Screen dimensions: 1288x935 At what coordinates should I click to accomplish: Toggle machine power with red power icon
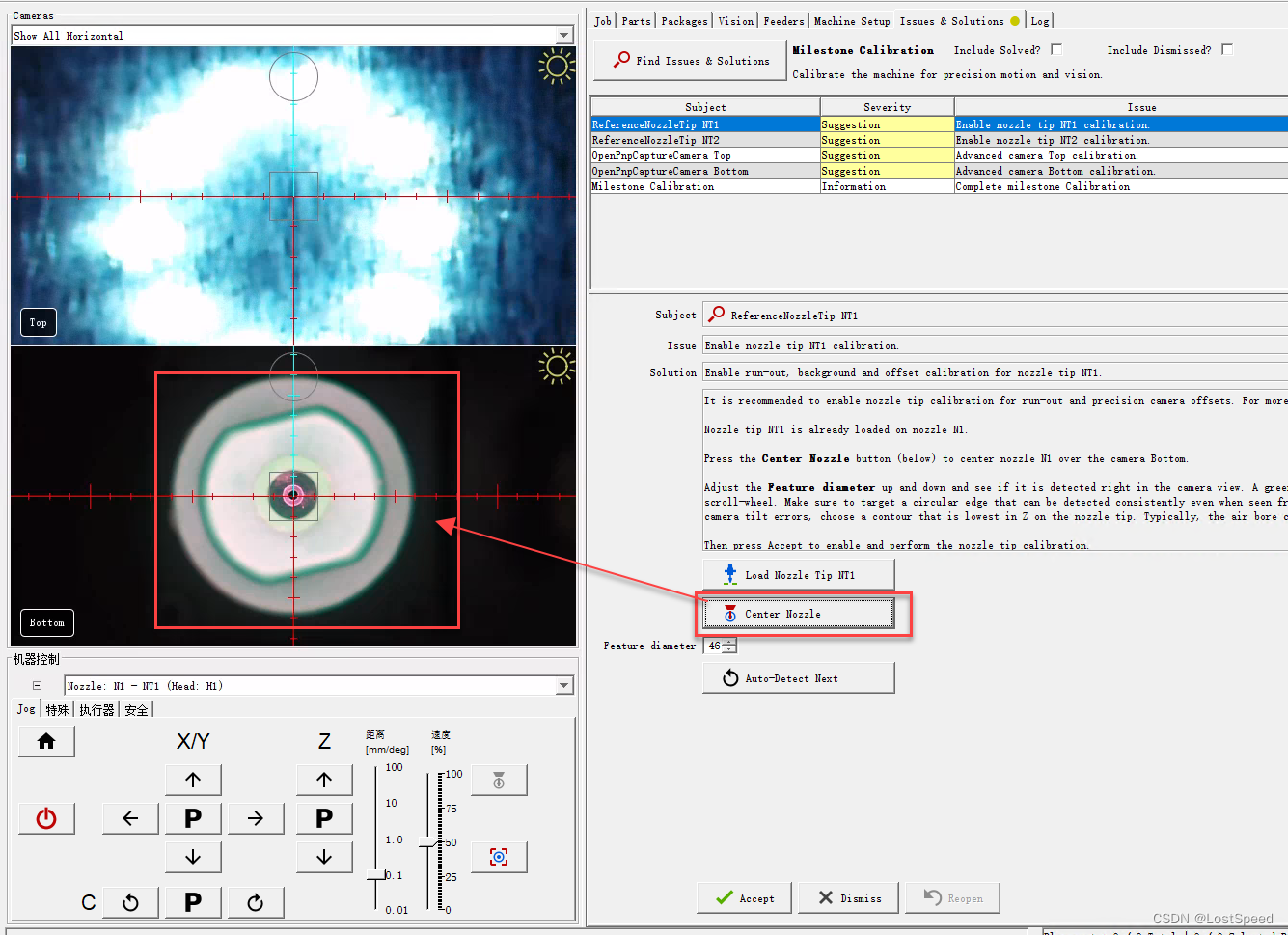46,818
